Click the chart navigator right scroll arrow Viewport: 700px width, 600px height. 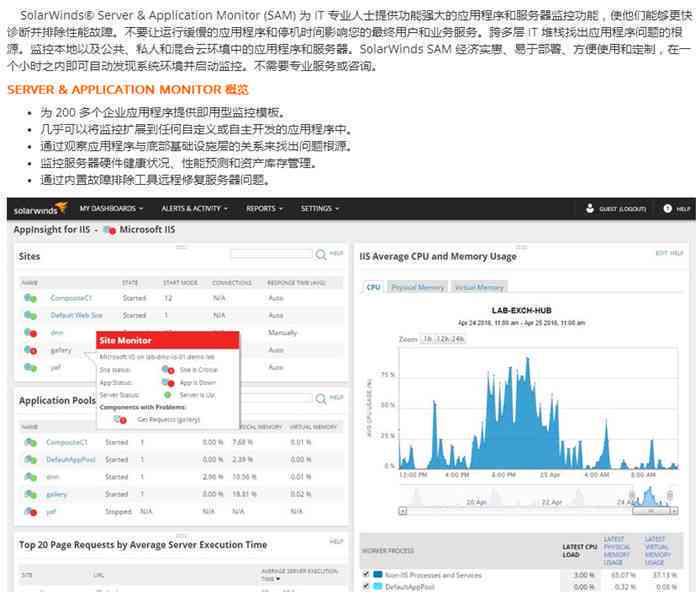click(x=675, y=512)
